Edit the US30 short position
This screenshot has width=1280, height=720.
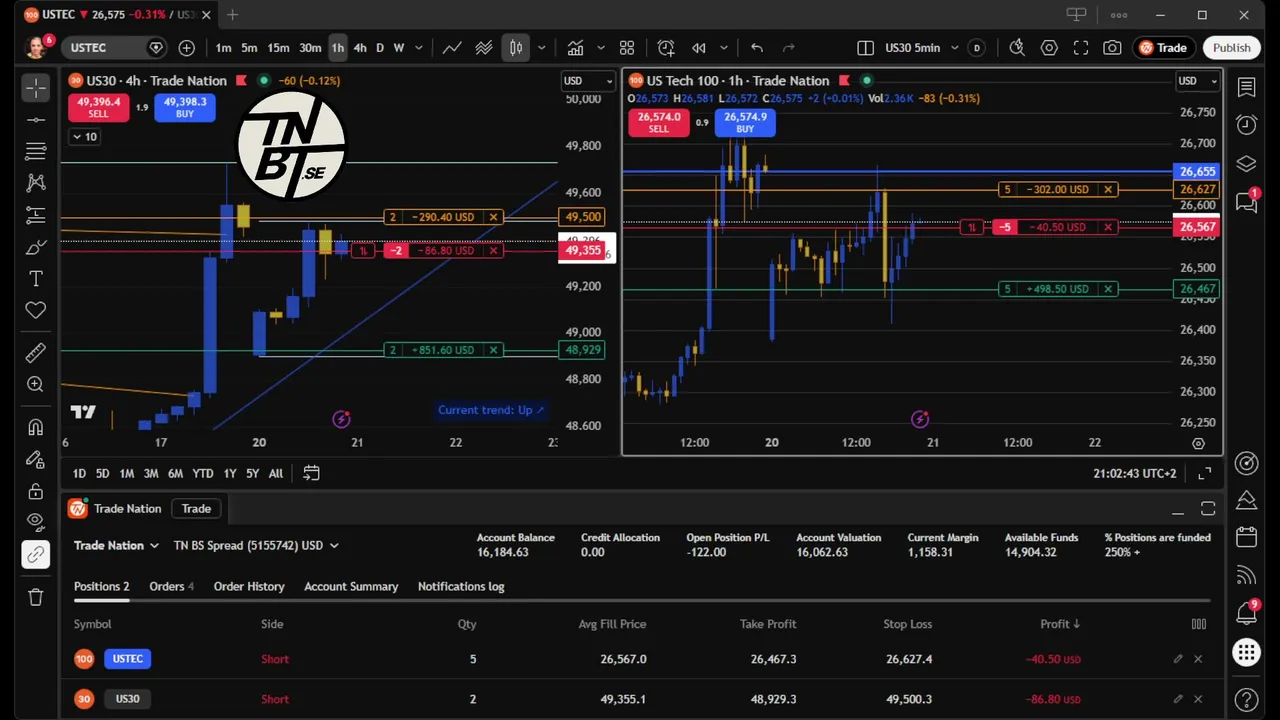1178,699
